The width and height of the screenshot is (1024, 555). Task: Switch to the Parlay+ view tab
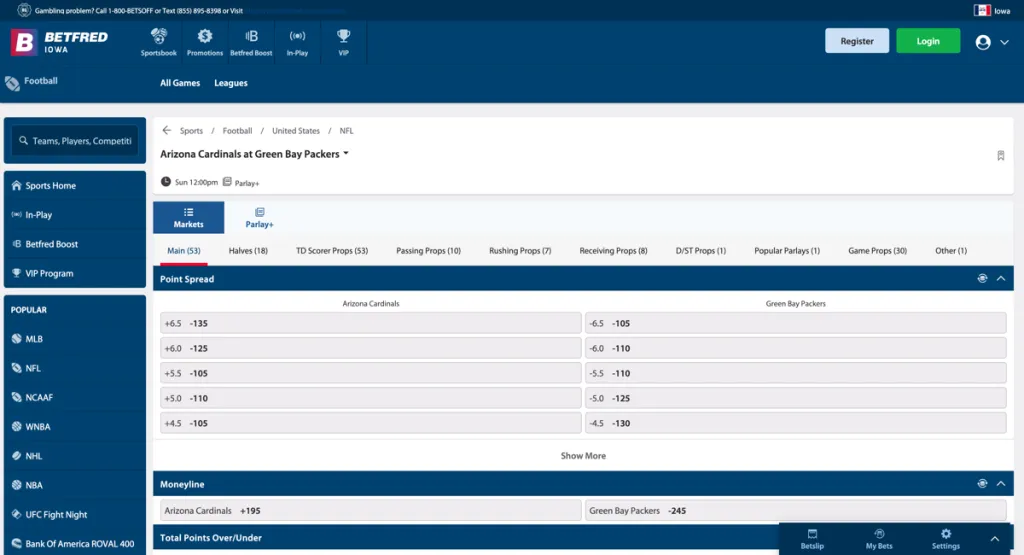point(259,217)
